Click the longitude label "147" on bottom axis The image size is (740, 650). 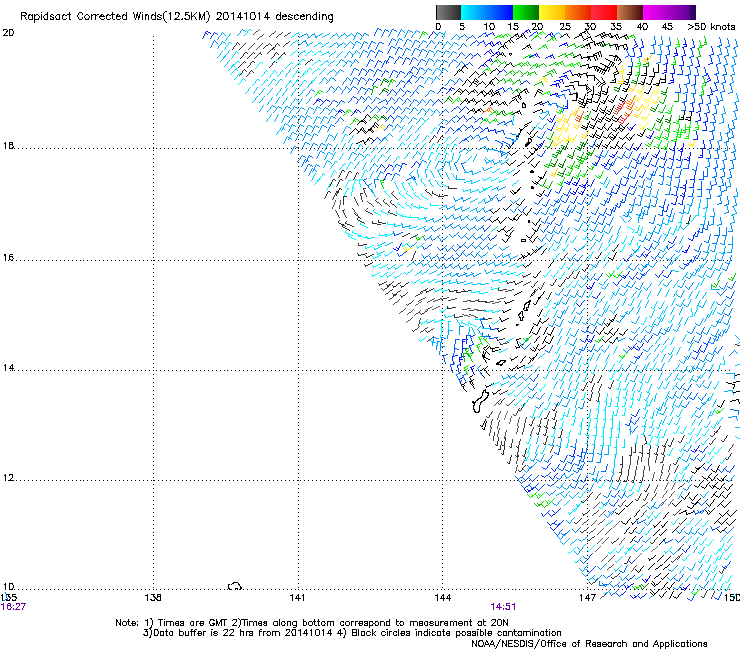pos(587,598)
